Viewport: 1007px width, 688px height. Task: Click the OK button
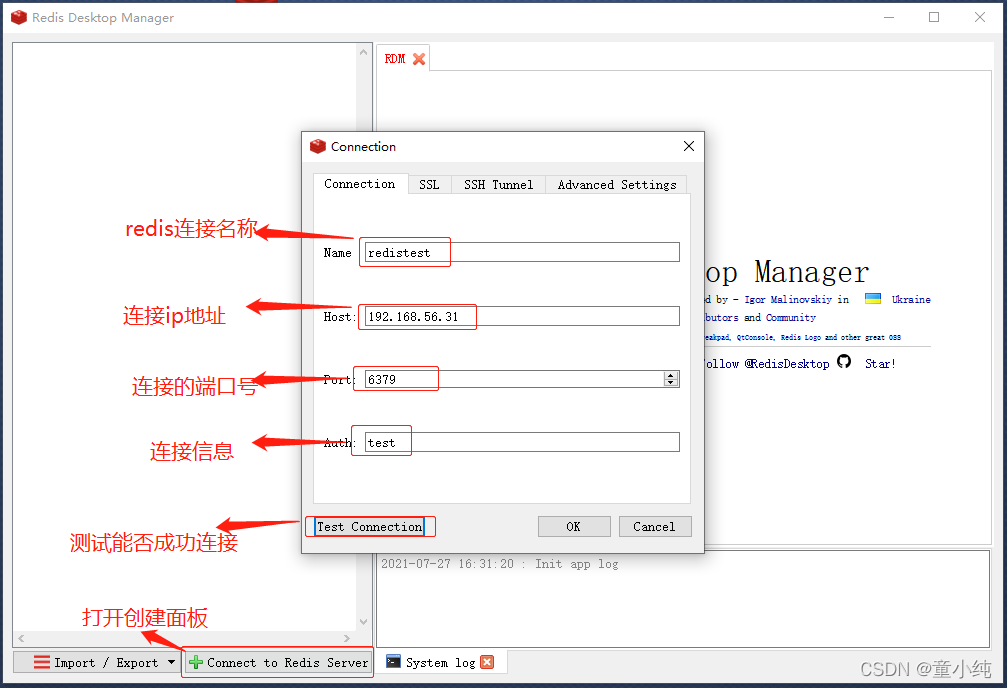[x=574, y=526]
